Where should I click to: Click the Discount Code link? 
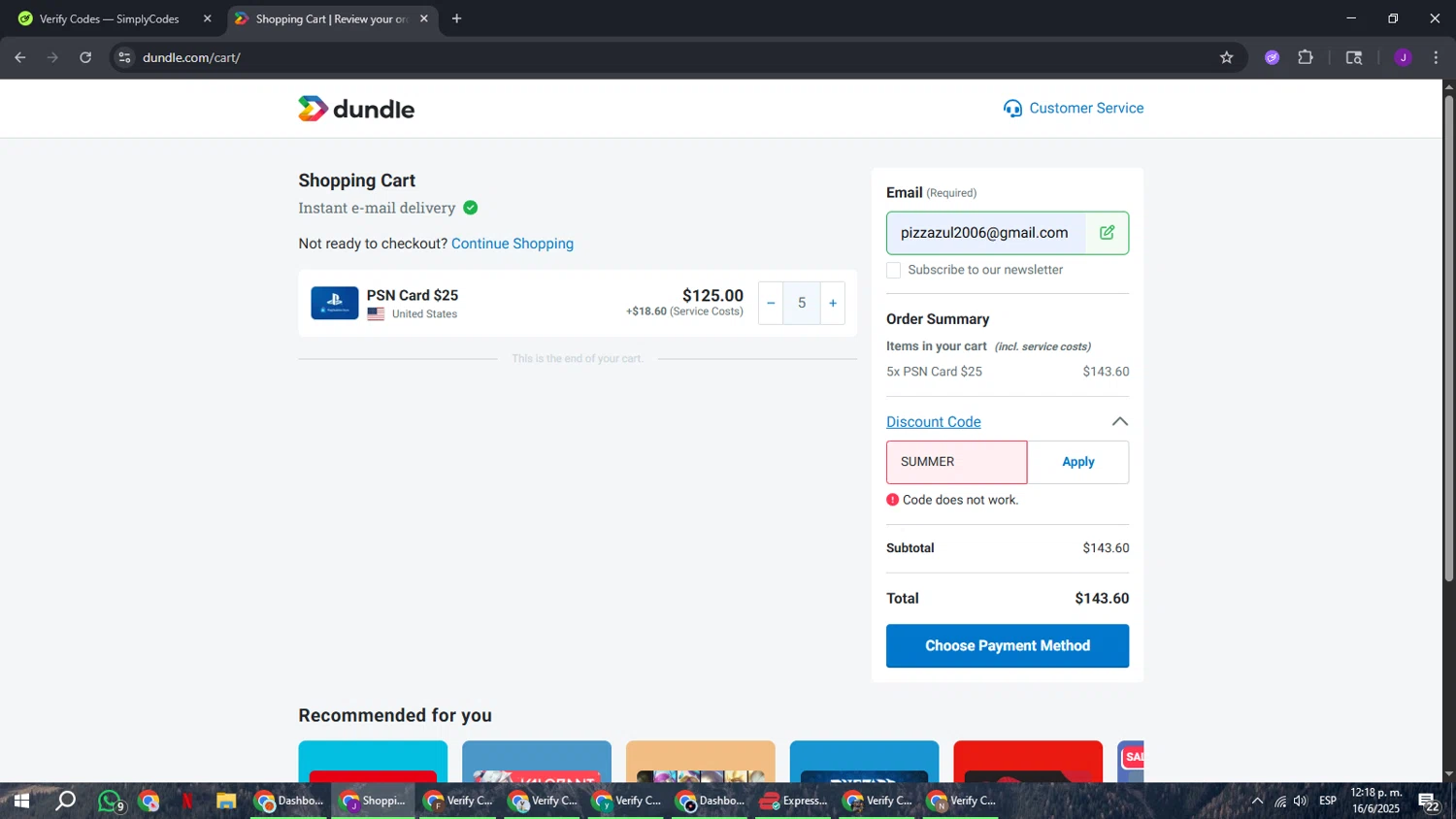[933, 422]
